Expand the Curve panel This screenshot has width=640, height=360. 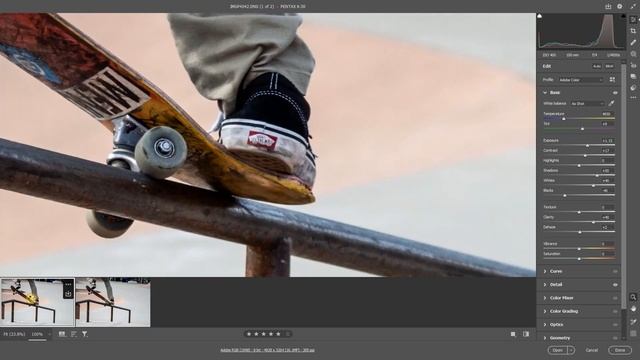(545, 271)
